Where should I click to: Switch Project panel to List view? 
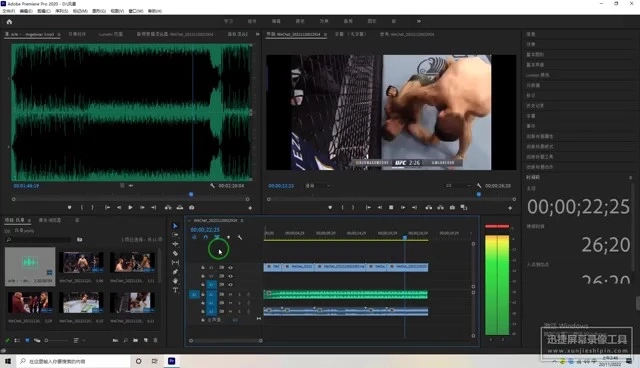point(17,340)
